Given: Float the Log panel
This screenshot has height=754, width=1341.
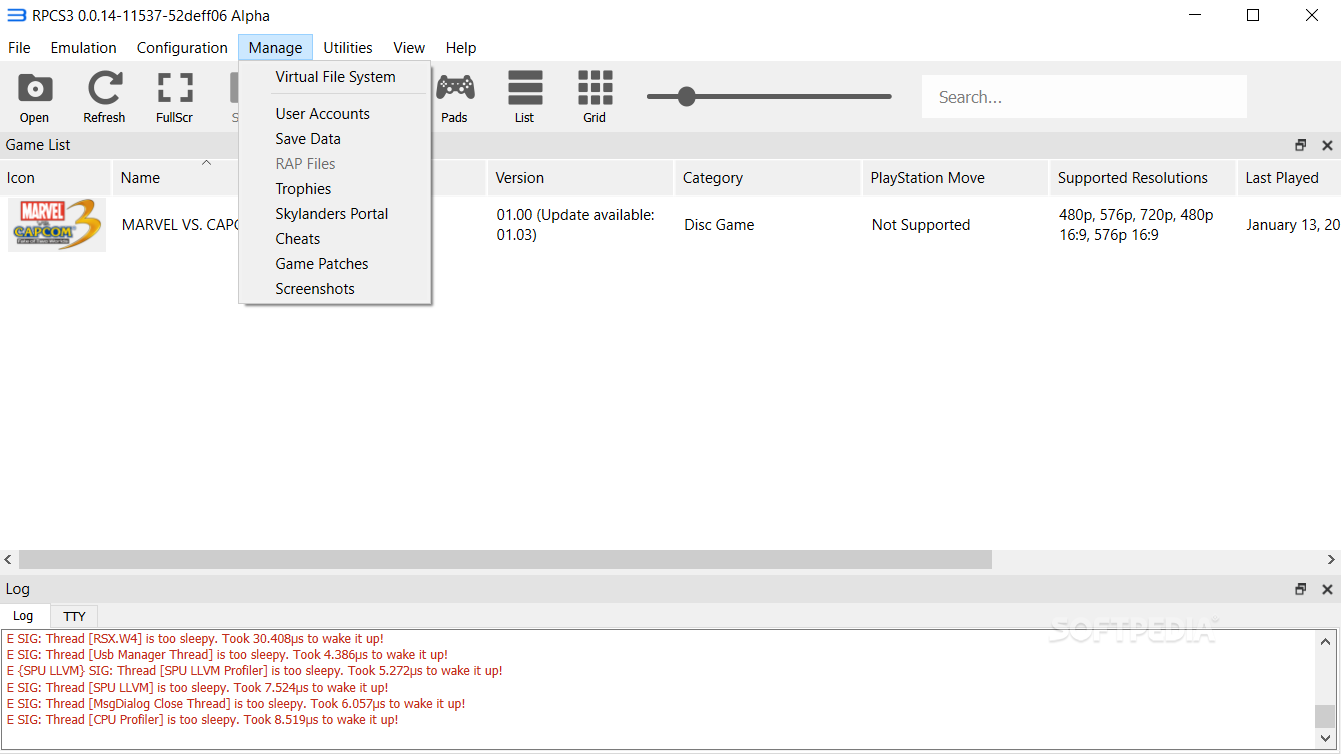Looking at the screenshot, I should [x=1300, y=589].
